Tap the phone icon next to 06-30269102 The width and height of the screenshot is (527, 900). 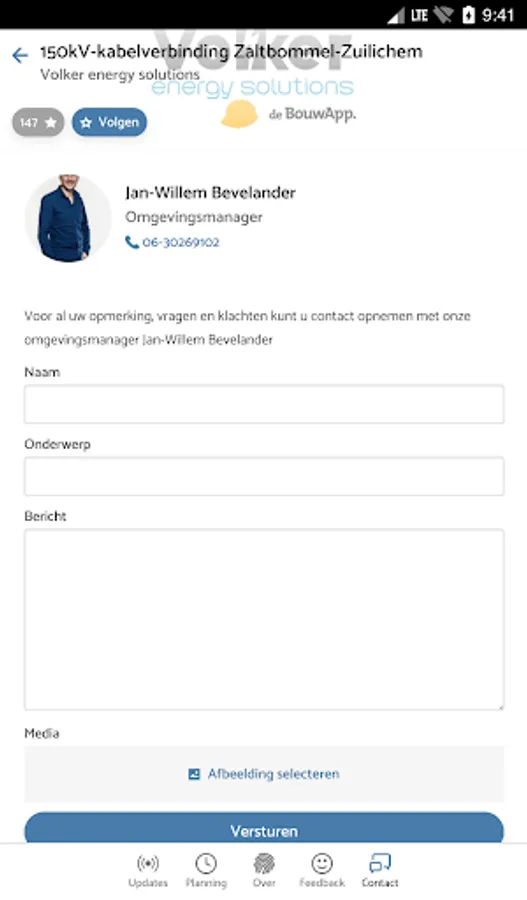[x=131, y=242]
